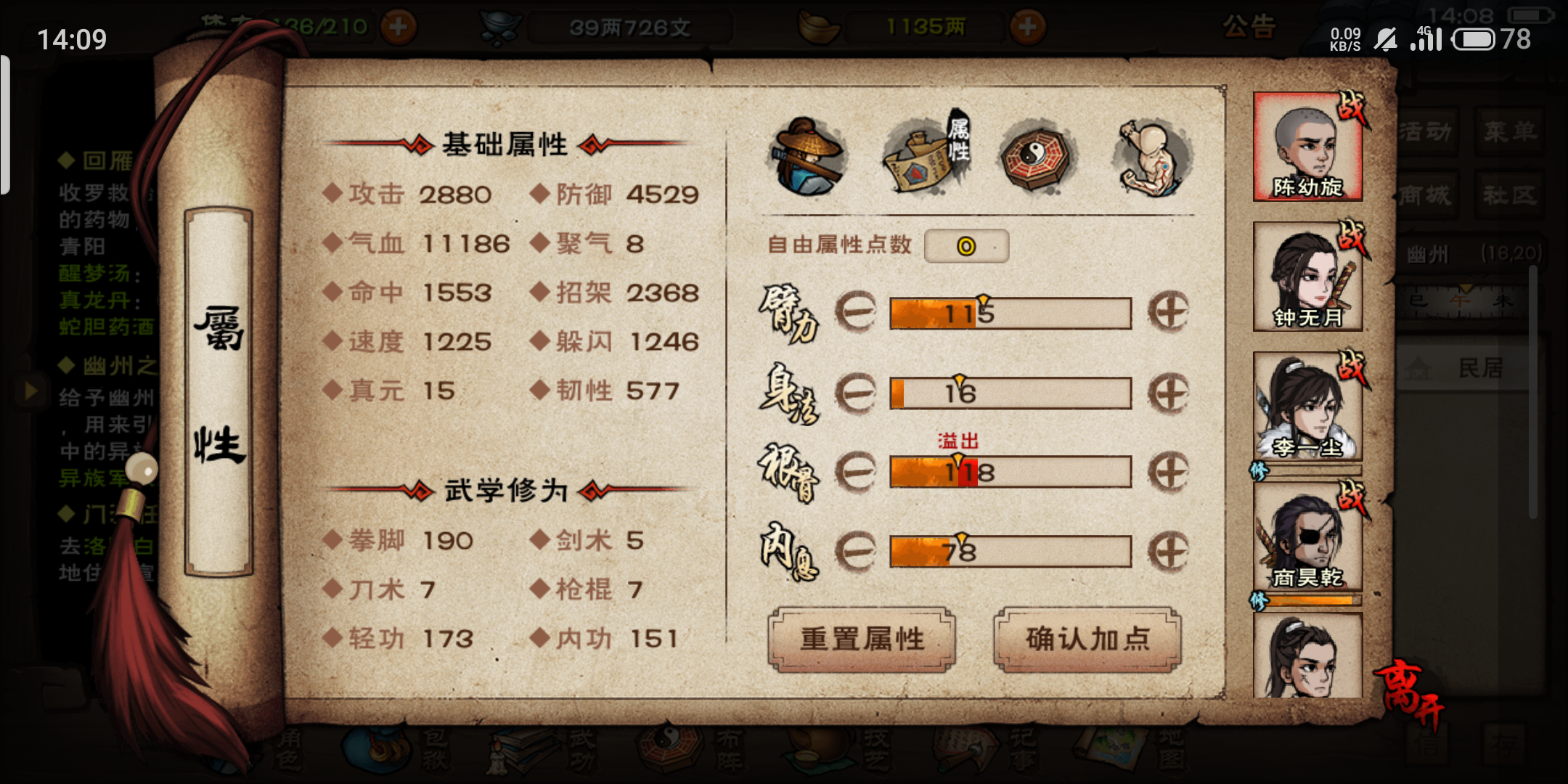Image resolution: width=1568 pixels, height=784 pixels.
Task: Remove a point from 根骨
Action: 855,473
